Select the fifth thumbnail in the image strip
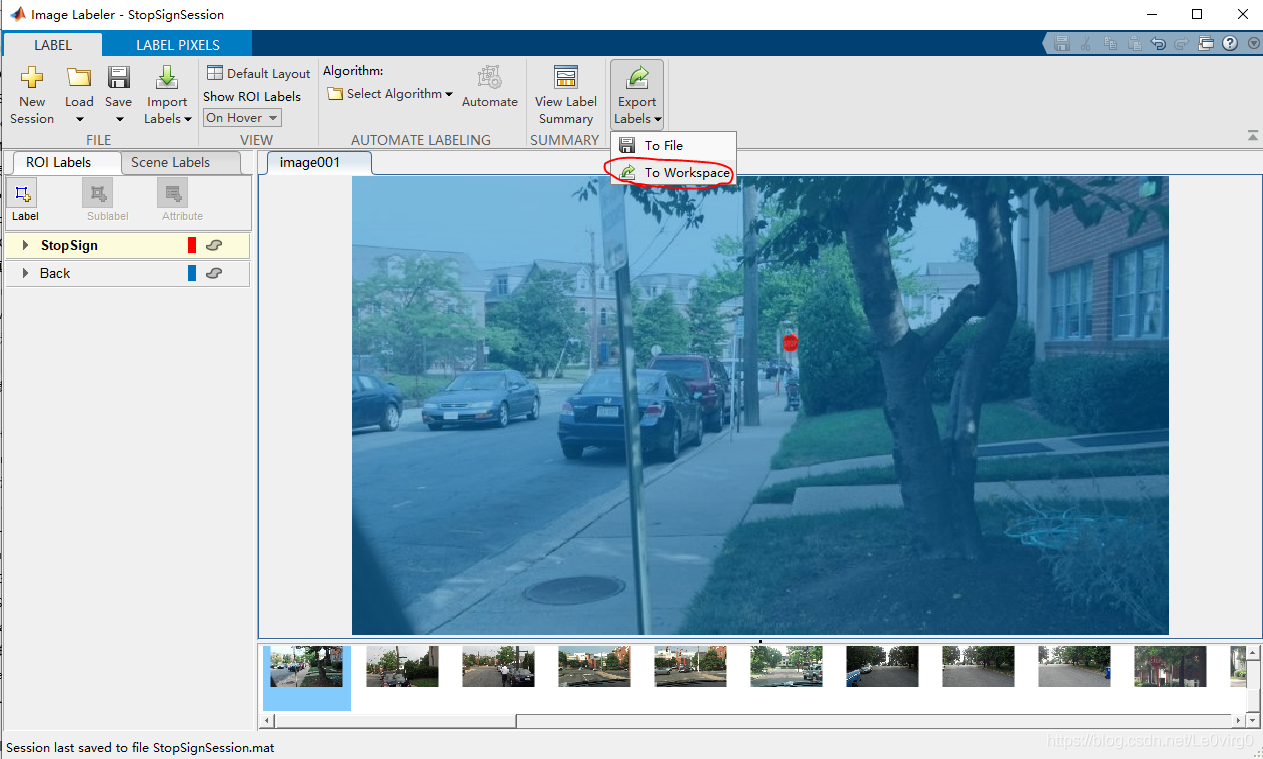 pos(690,666)
